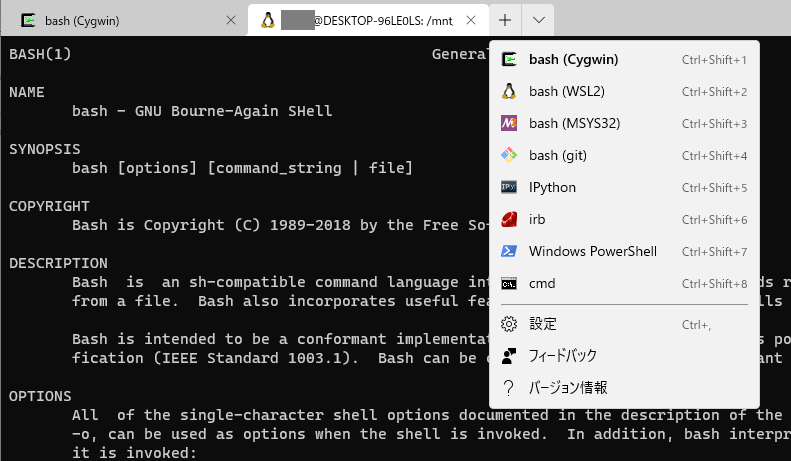Click the Ctrl+Shift+4 shortcut label

(714, 155)
